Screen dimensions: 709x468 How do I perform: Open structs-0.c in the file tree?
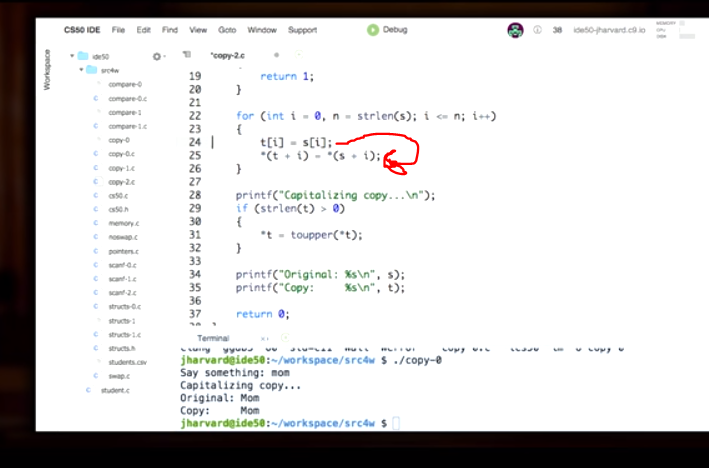tap(124, 307)
